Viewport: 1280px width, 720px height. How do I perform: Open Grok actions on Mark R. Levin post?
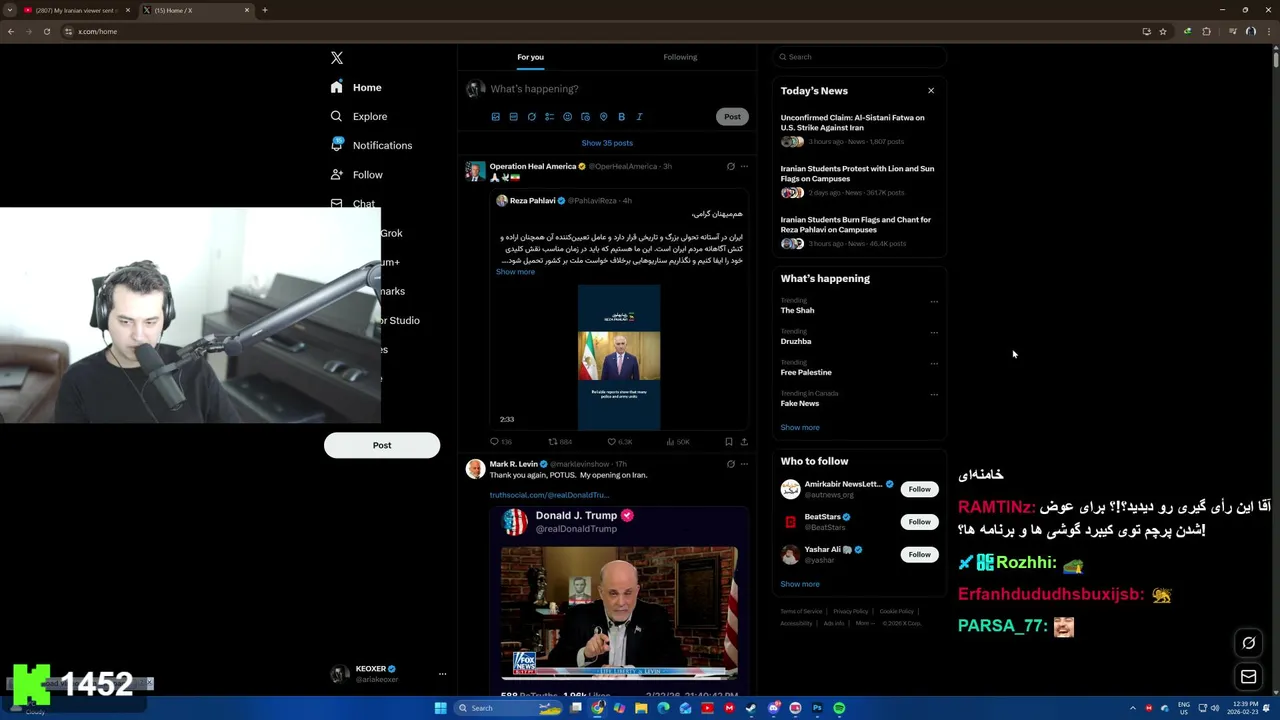tap(730, 464)
